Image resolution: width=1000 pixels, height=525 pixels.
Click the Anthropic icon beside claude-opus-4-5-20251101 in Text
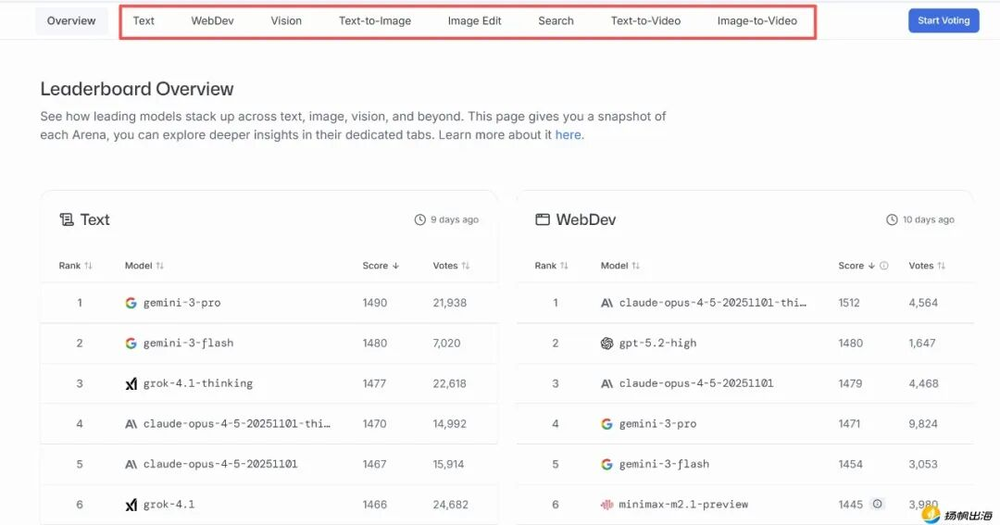131,464
